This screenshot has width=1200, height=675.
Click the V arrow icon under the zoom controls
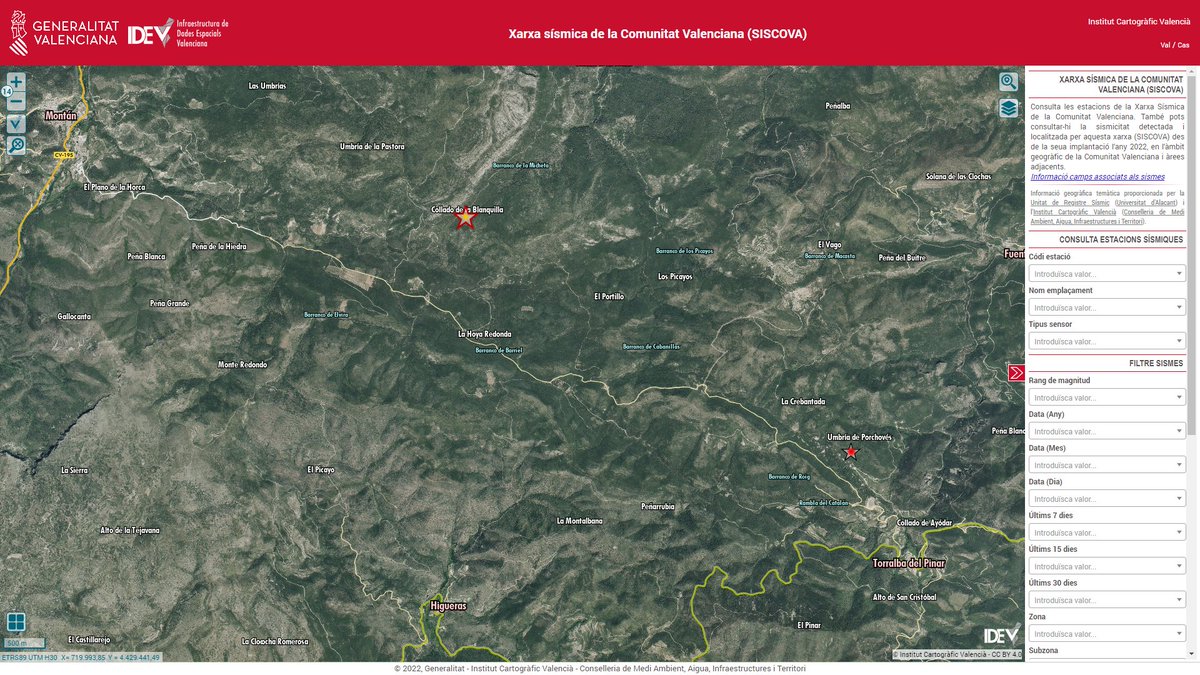[16, 123]
